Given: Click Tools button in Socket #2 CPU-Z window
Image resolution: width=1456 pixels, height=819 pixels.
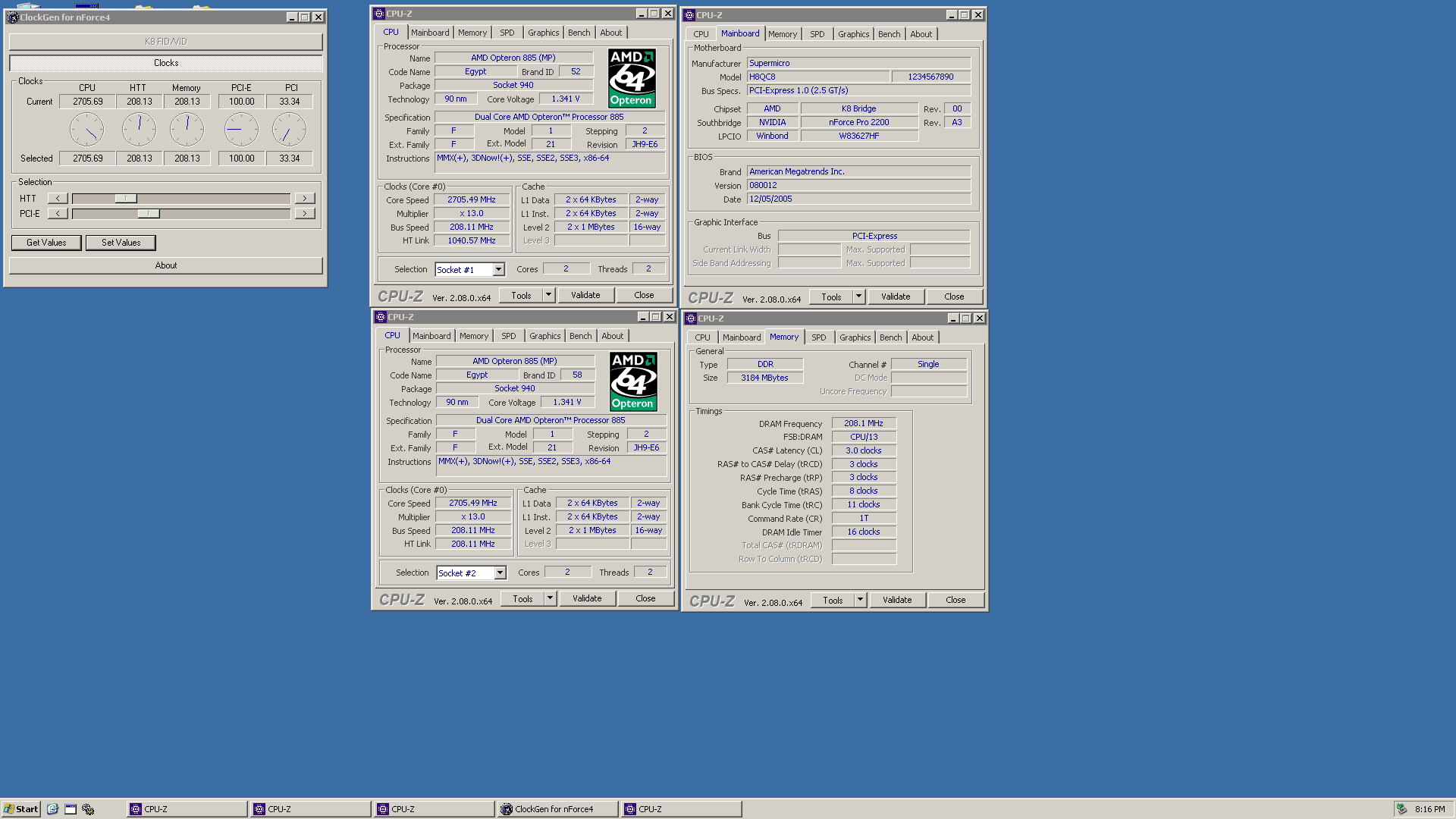Looking at the screenshot, I should (522, 598).
